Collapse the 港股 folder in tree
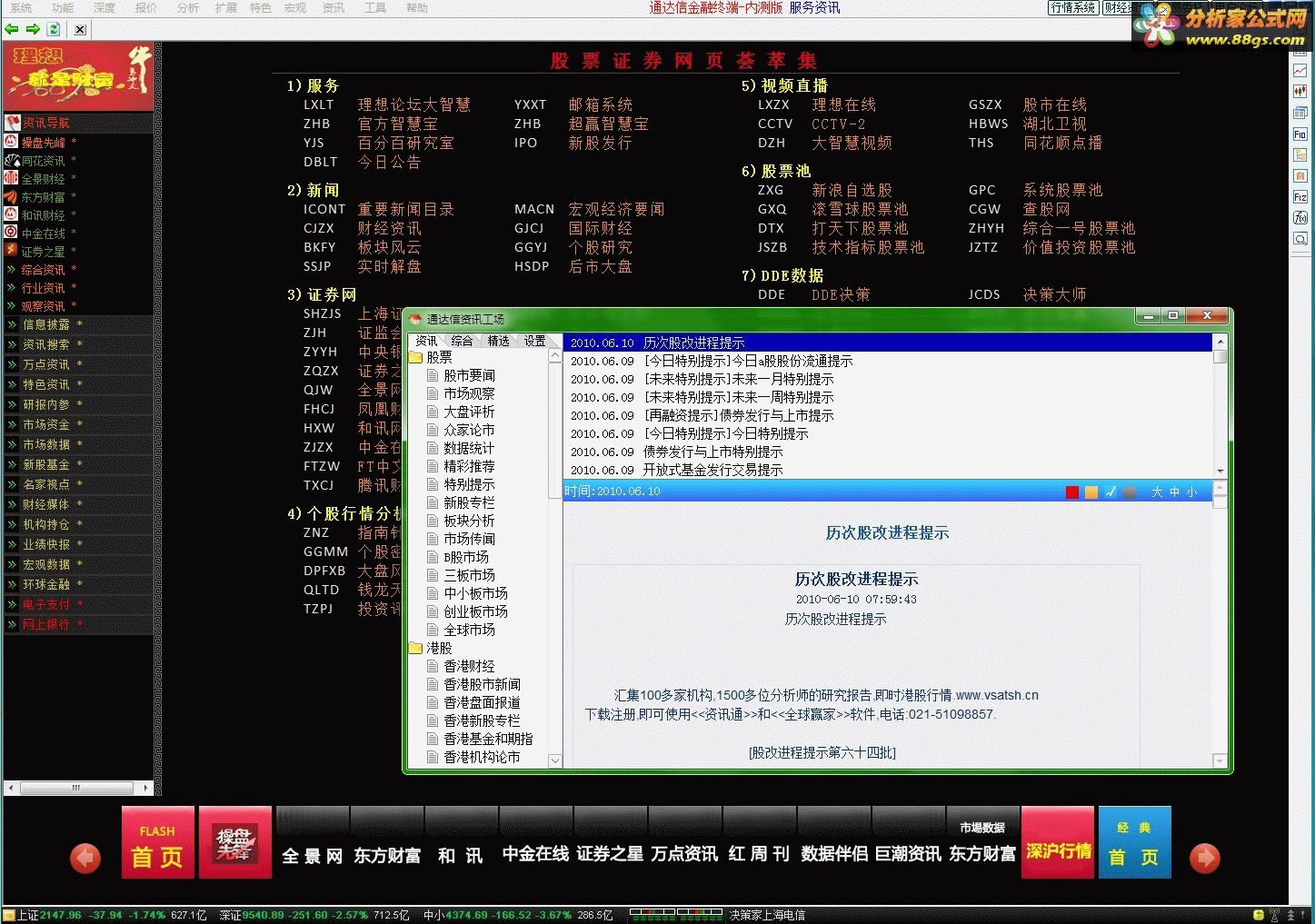This screenshot has width=1315, height=924. point(416,648)
